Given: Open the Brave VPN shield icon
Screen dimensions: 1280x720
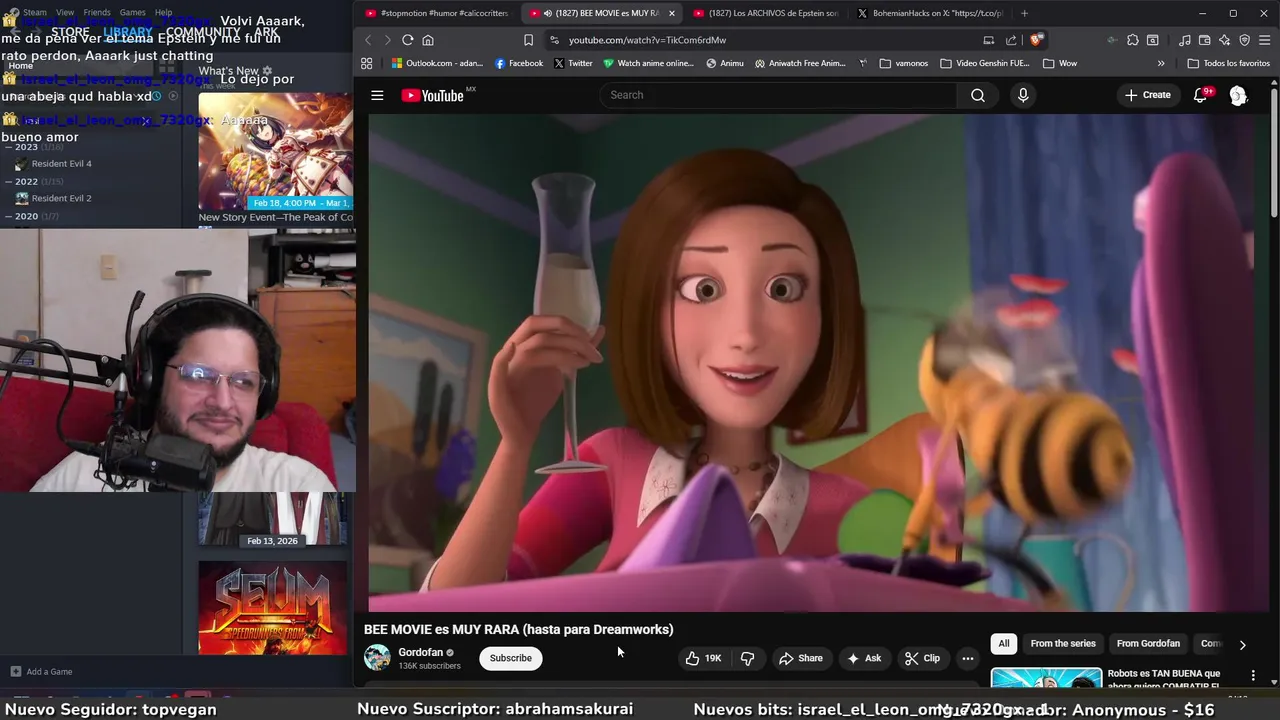Looking at the screenshot, I should (1244, 40).
